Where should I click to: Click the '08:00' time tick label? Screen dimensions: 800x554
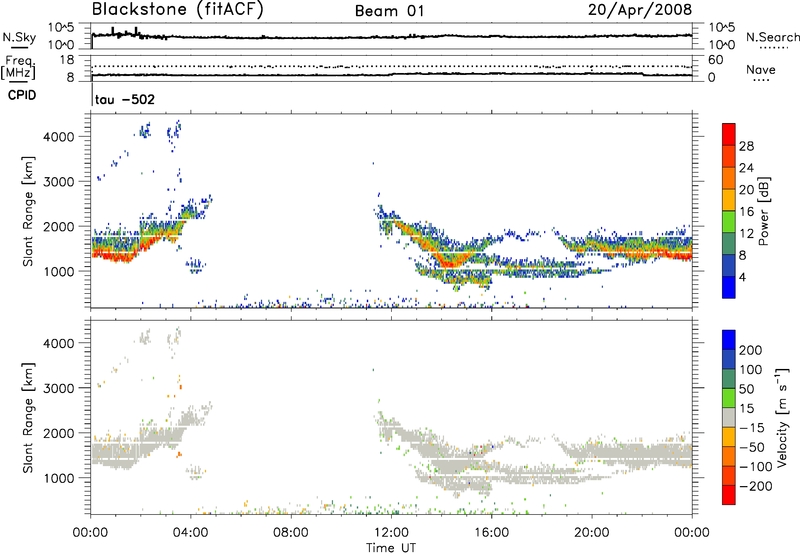[291, 533]
